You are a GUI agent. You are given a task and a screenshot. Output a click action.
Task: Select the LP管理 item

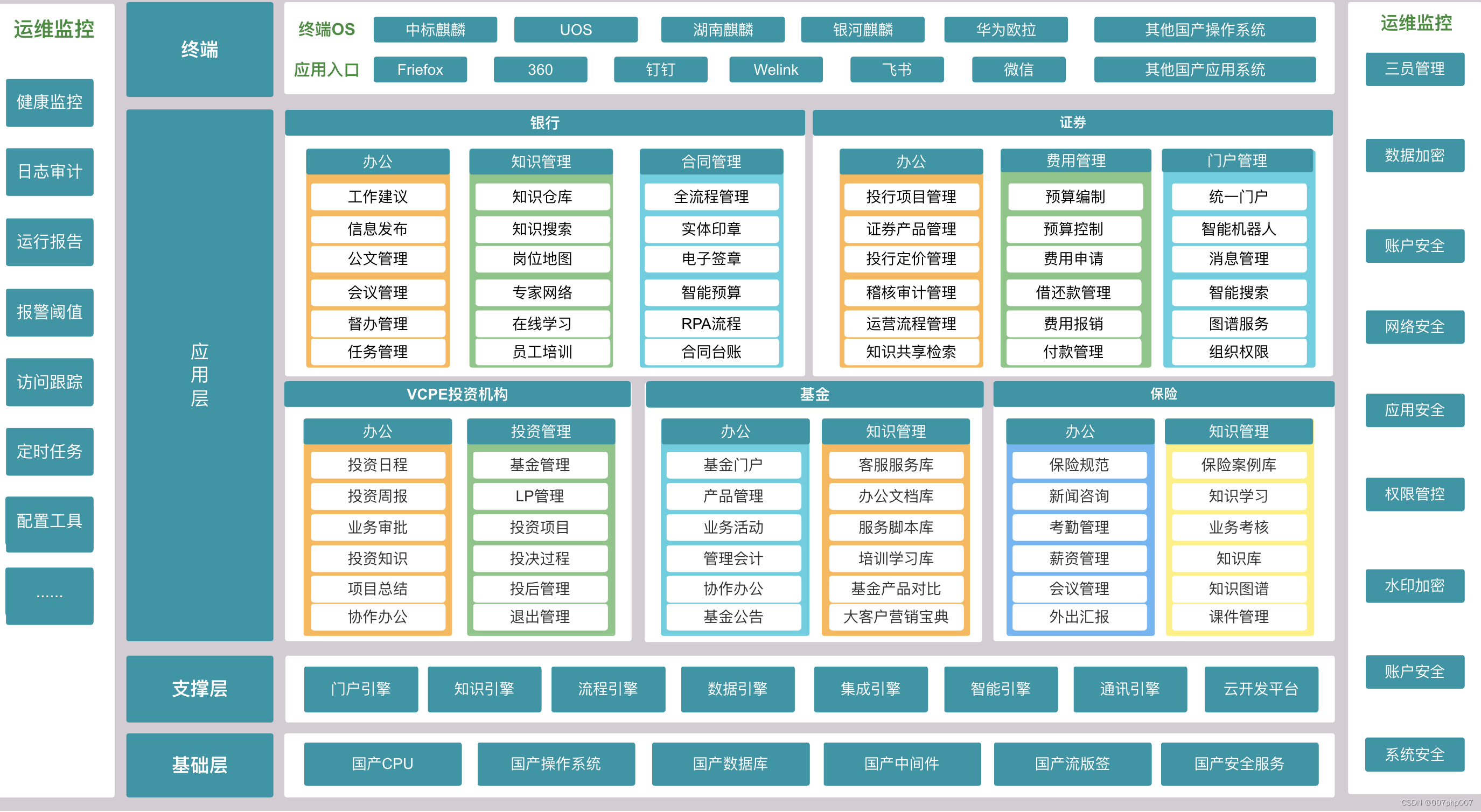coord(540,496)
